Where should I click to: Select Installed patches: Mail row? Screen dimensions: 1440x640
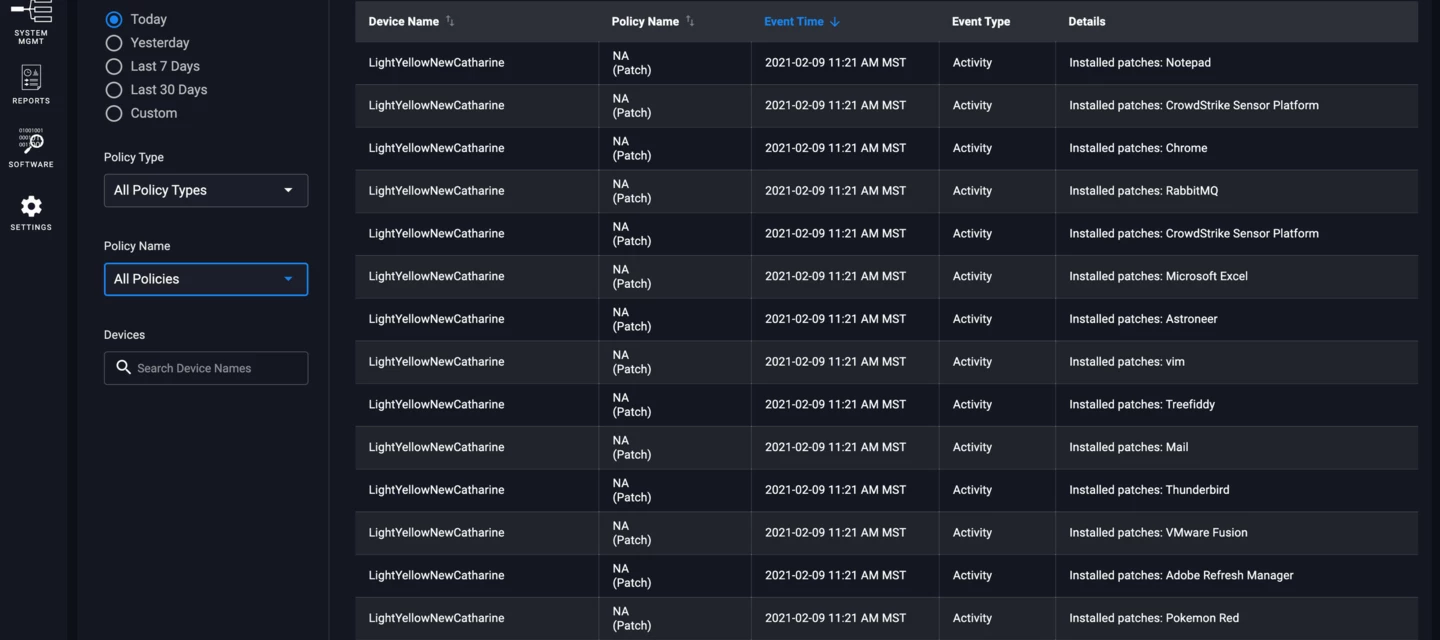[886, 447]
